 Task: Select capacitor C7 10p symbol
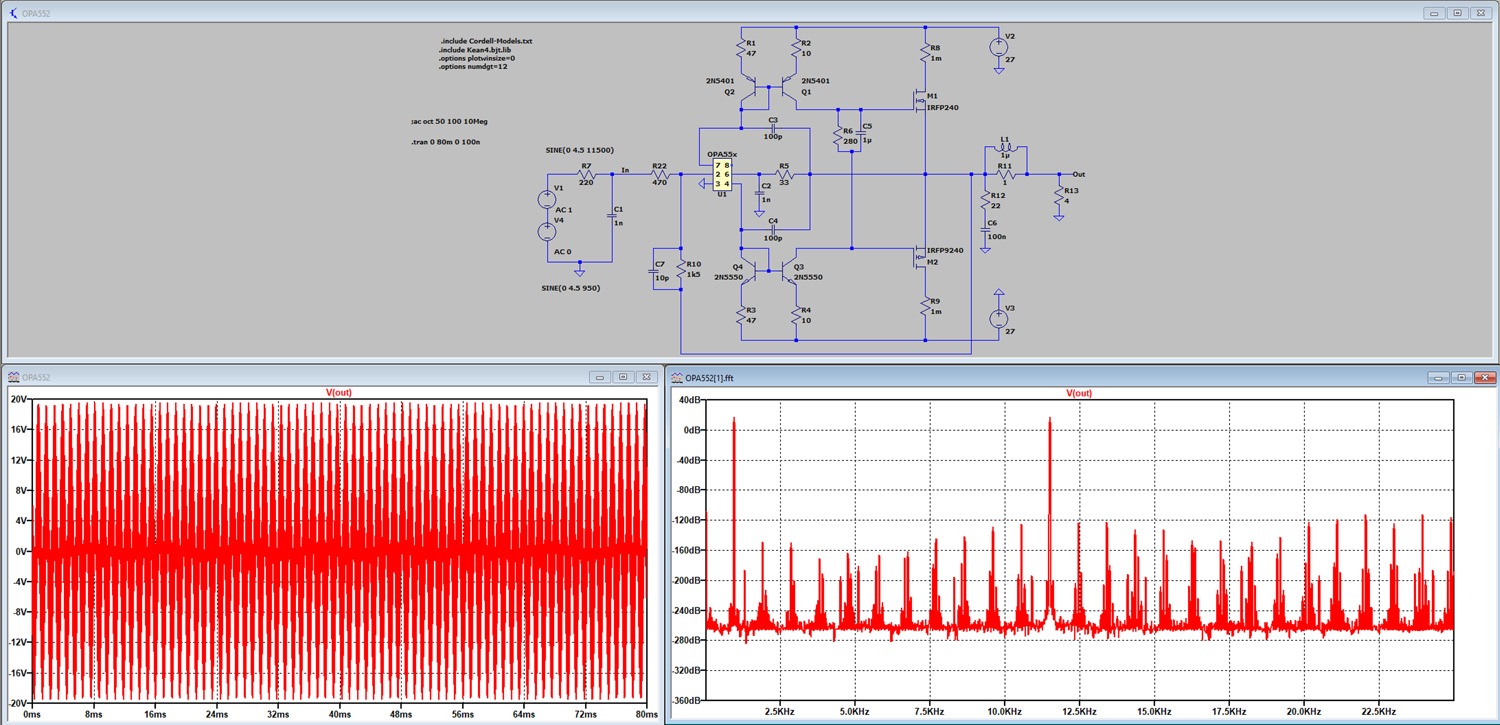(653, 270)
